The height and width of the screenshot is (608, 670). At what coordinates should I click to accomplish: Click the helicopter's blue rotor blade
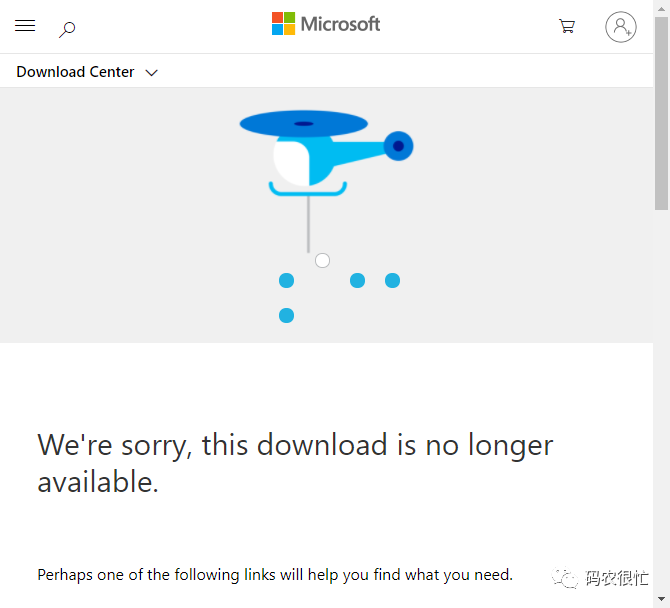pyautogui.click(x=303, y=123)
